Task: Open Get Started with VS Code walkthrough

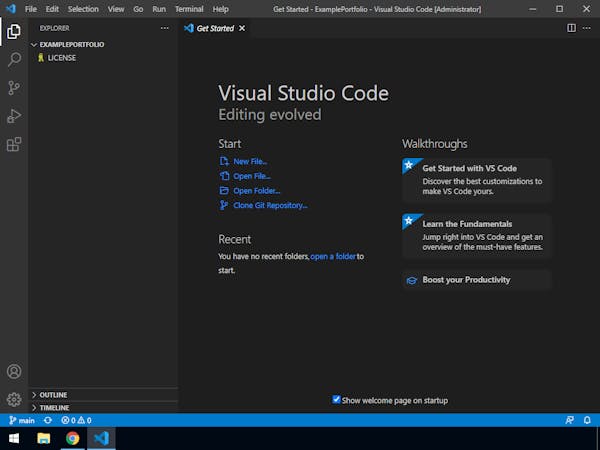Action: (x=476, y=179)
